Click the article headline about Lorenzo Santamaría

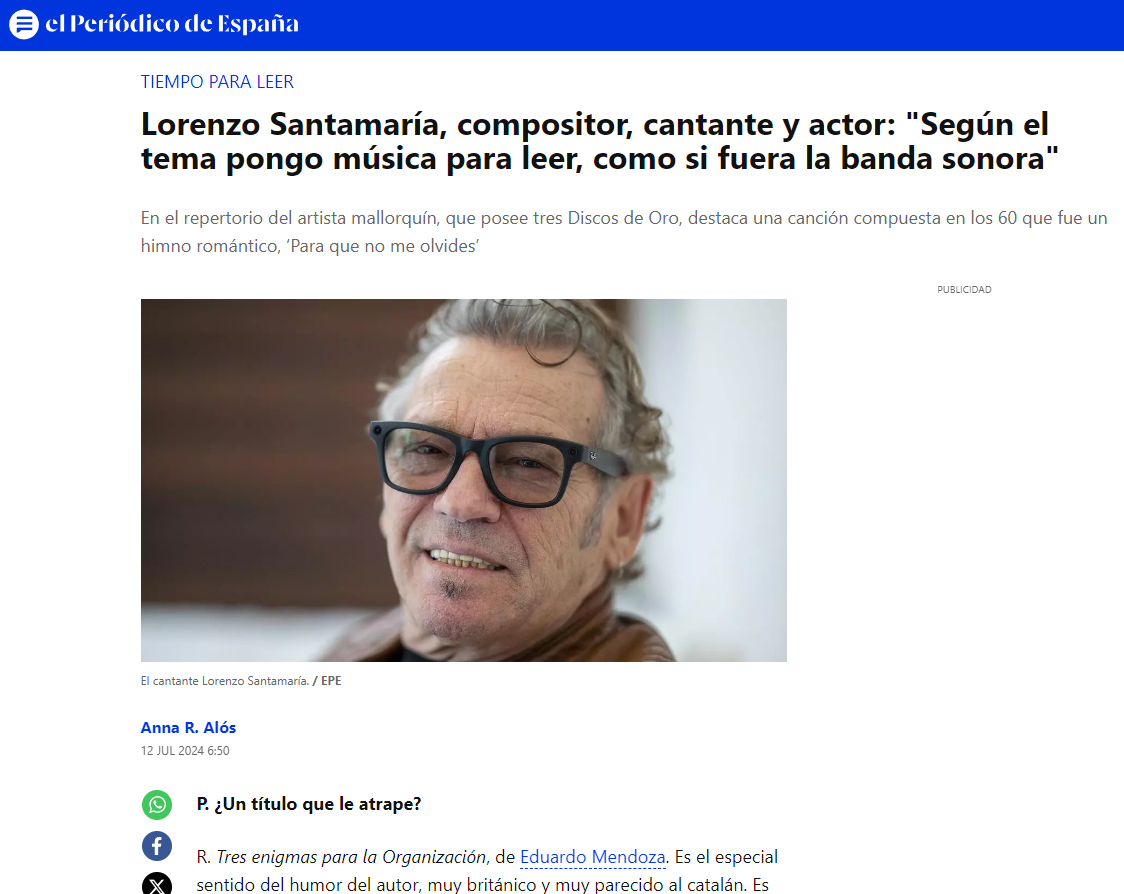[x=599, y=141]
